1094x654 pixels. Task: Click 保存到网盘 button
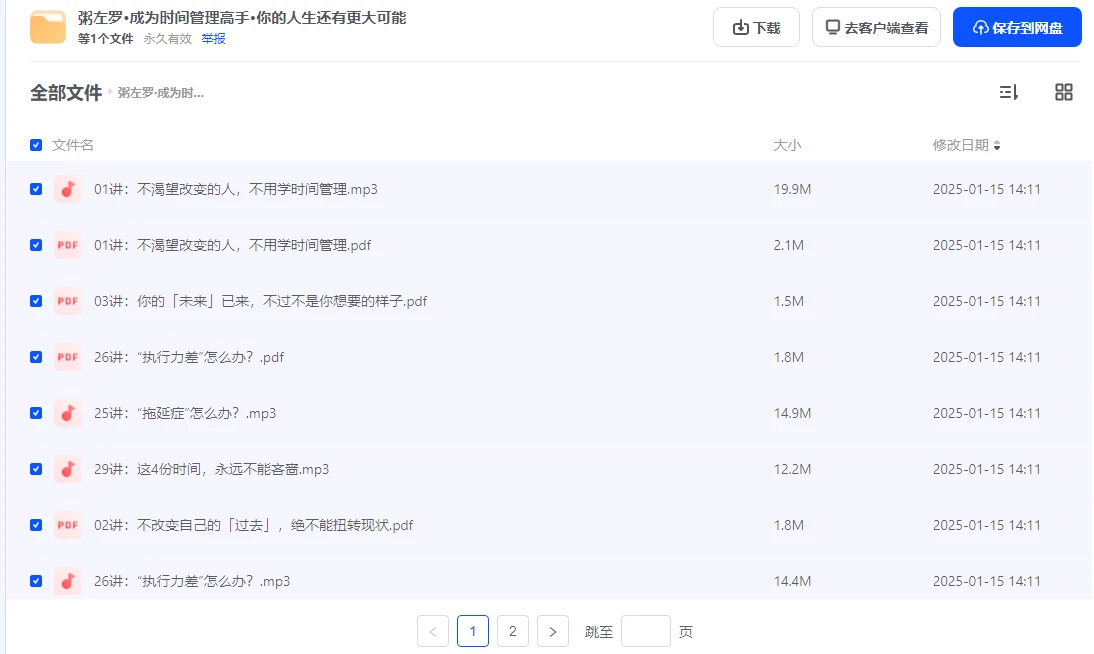[1017, 27]
